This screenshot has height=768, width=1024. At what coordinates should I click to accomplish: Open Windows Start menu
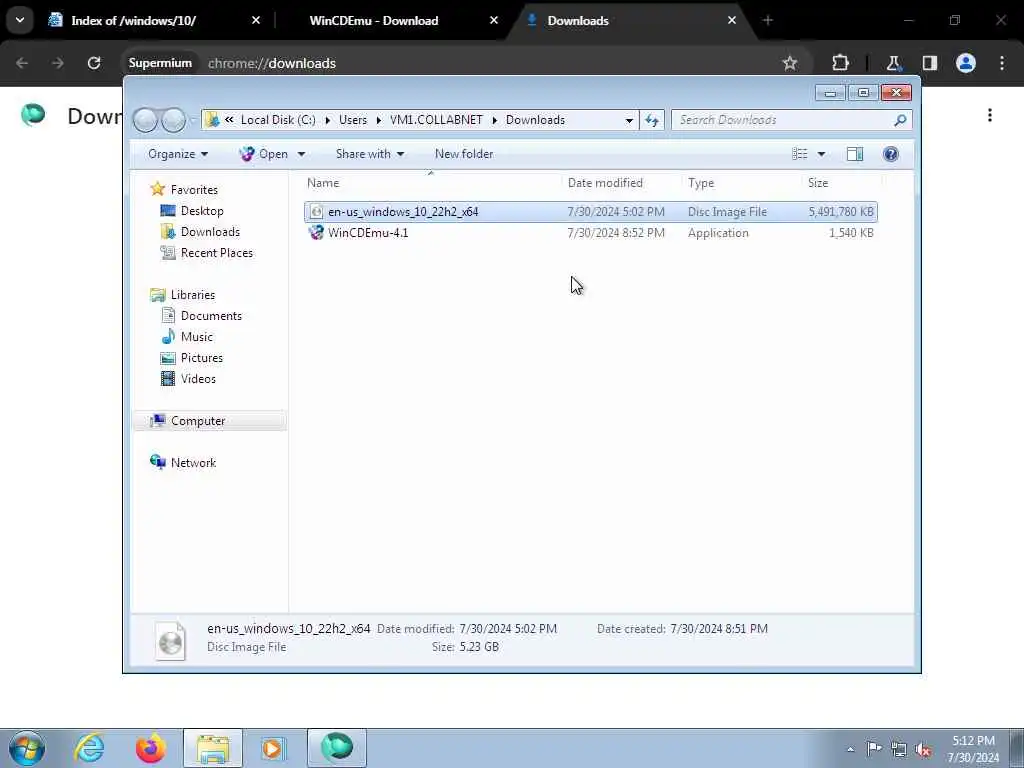[x=27, y=748]
